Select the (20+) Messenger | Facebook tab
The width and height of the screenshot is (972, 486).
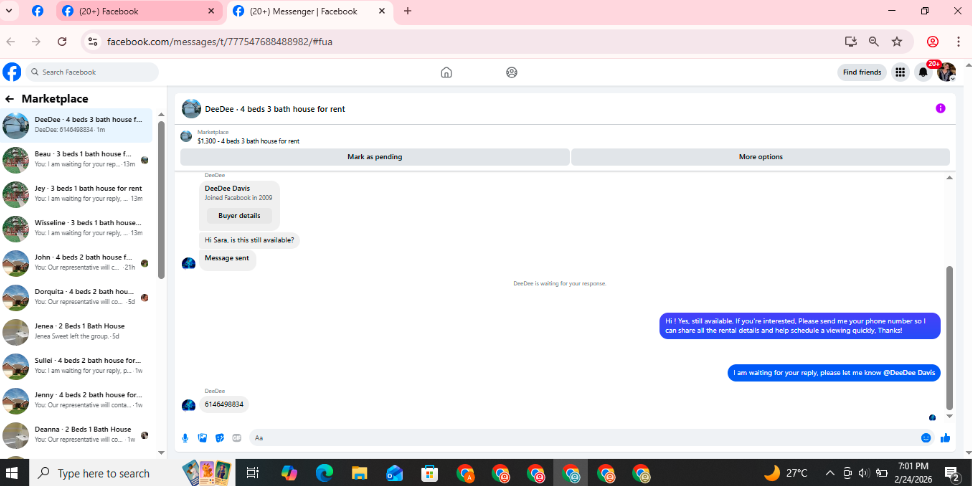[x=310, y=11]
